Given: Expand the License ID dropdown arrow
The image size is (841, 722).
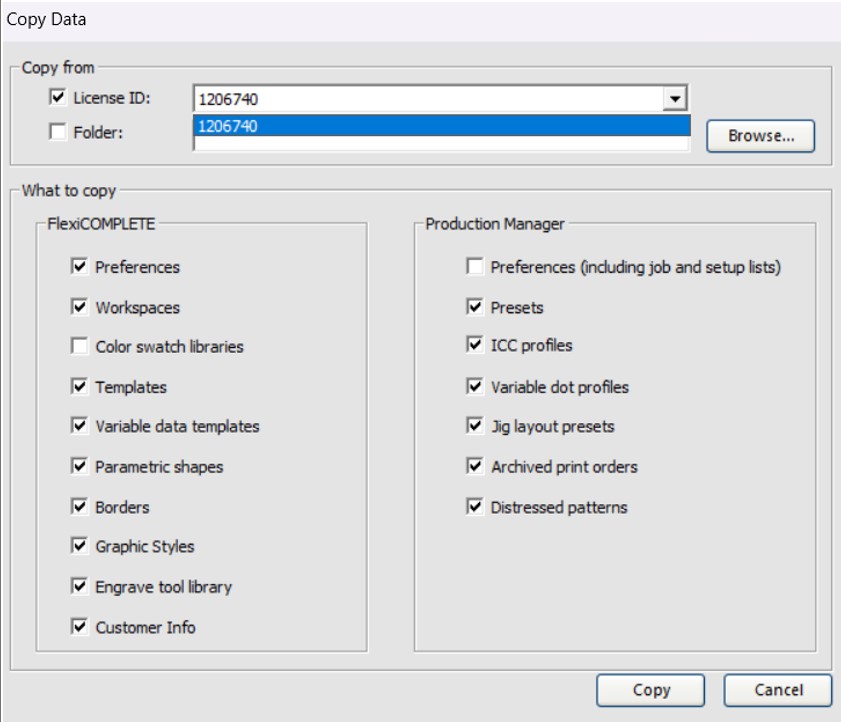Looking at the screenshot, I should 676,99.
